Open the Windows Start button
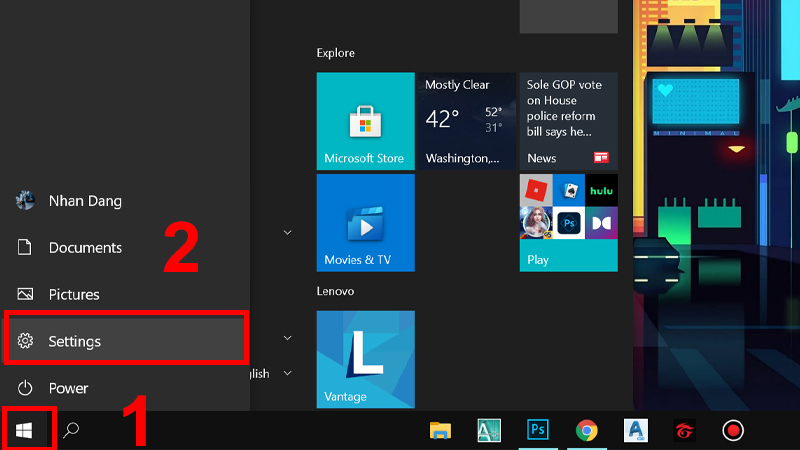The image size is (800, 450). [x=24, y=431]
